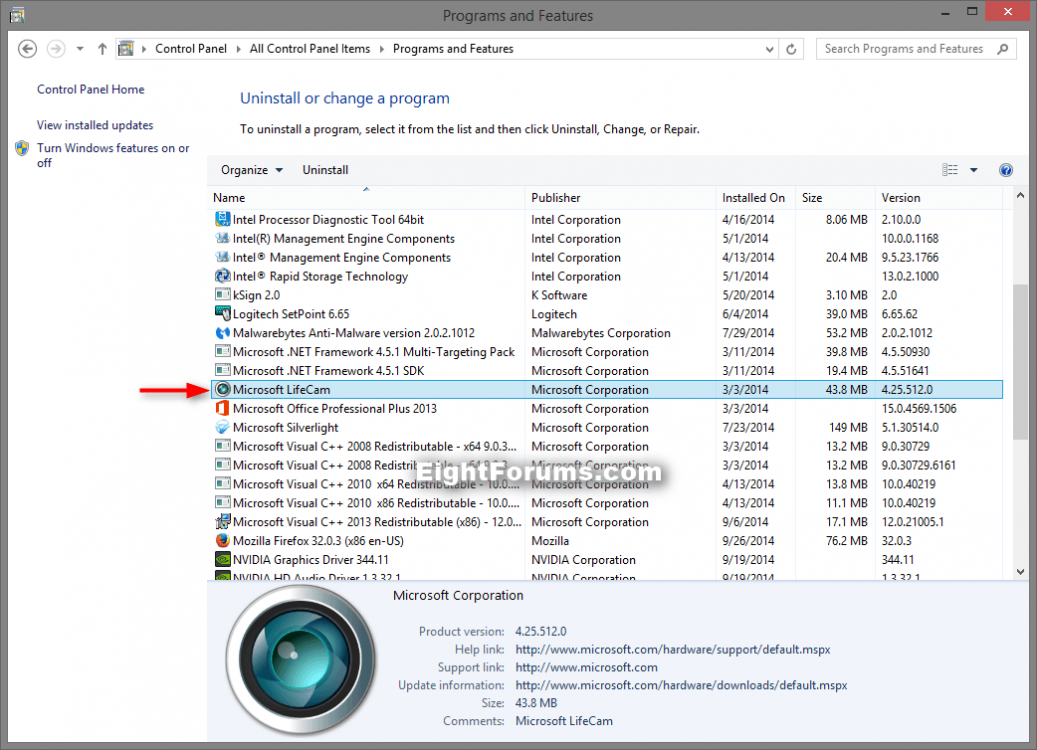1037x750 pixels.
Task: Open View installed updates link
Action: [95, 125]
